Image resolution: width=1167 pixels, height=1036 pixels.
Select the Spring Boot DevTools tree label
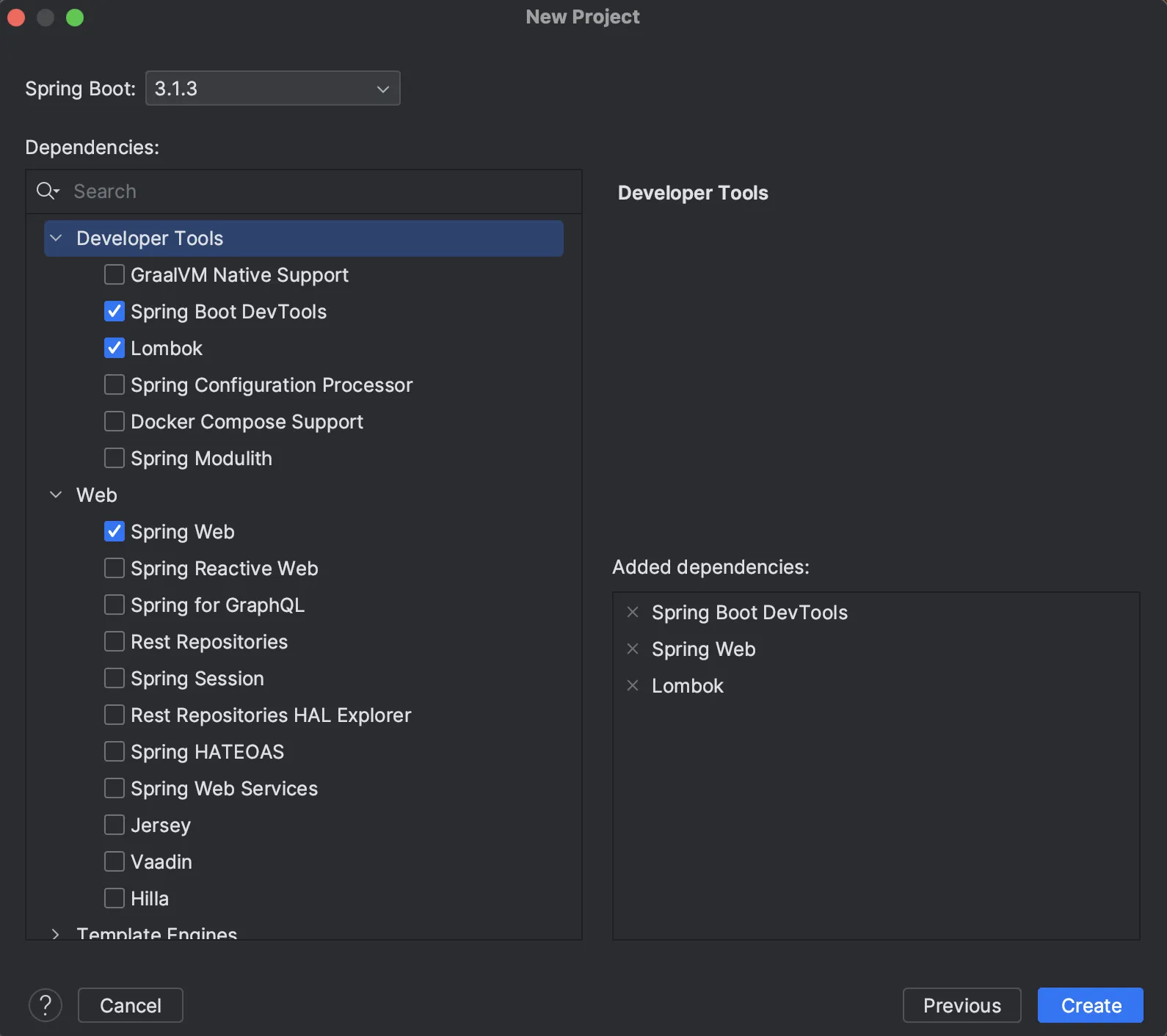coord(229,312)
